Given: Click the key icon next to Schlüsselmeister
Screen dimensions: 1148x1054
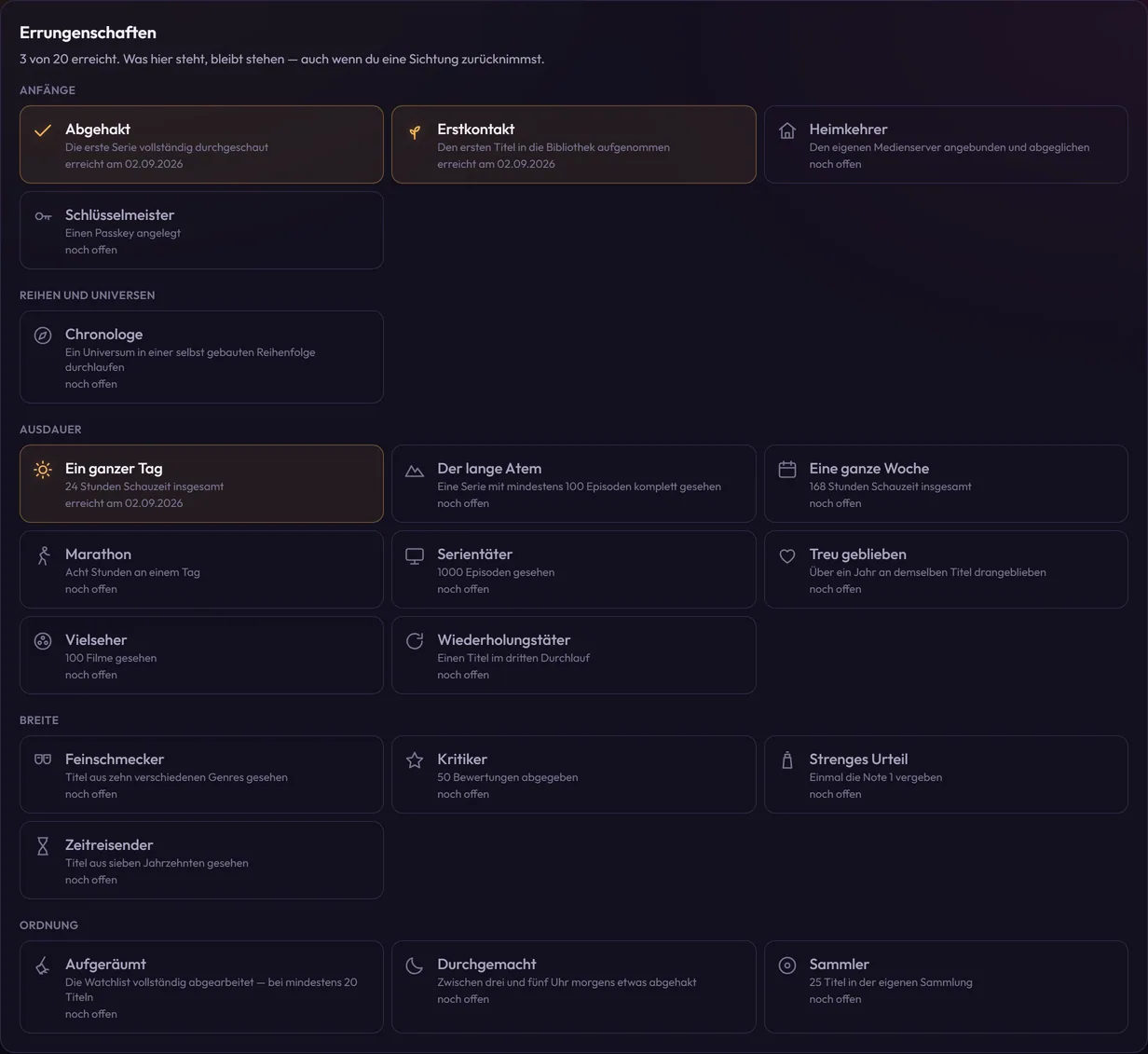Looking at the screenshot, I should point(43,216).
